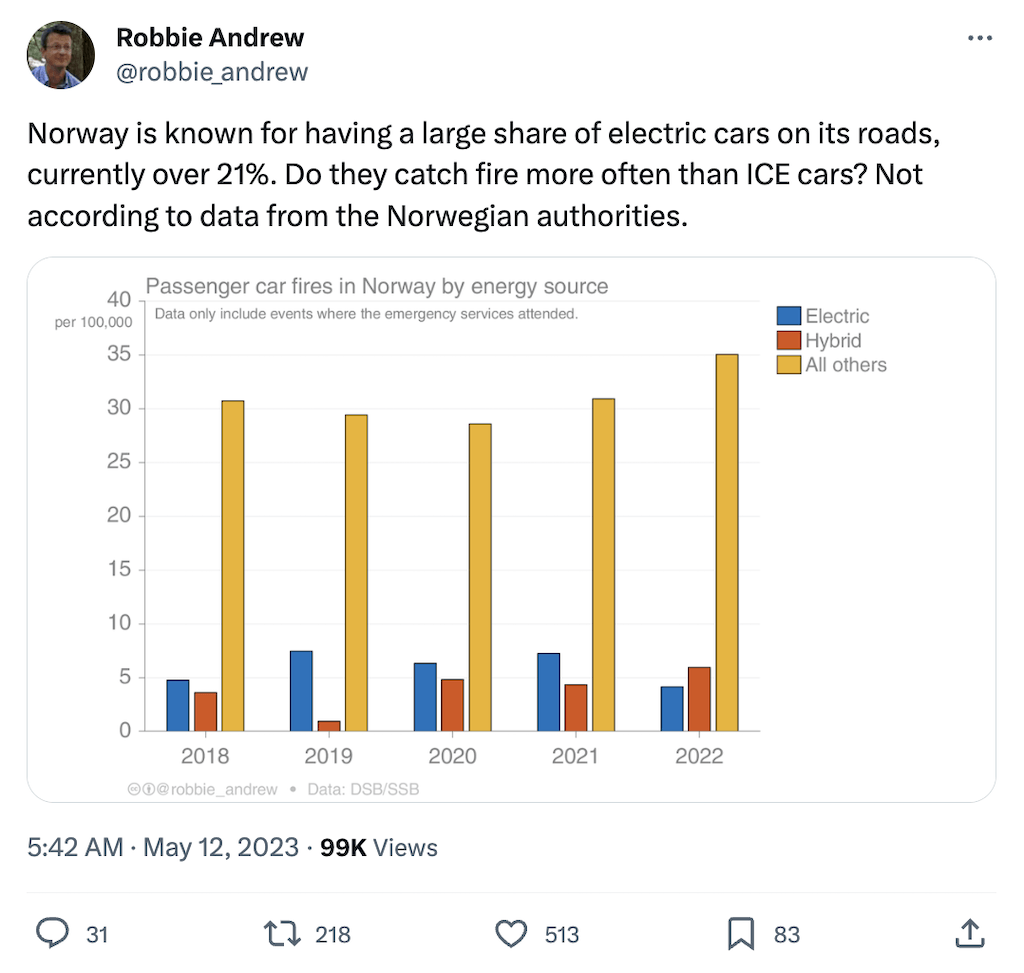1024x973 pixels.
Task: Click the yellow All others legend swatch
Action: (789, 364)
